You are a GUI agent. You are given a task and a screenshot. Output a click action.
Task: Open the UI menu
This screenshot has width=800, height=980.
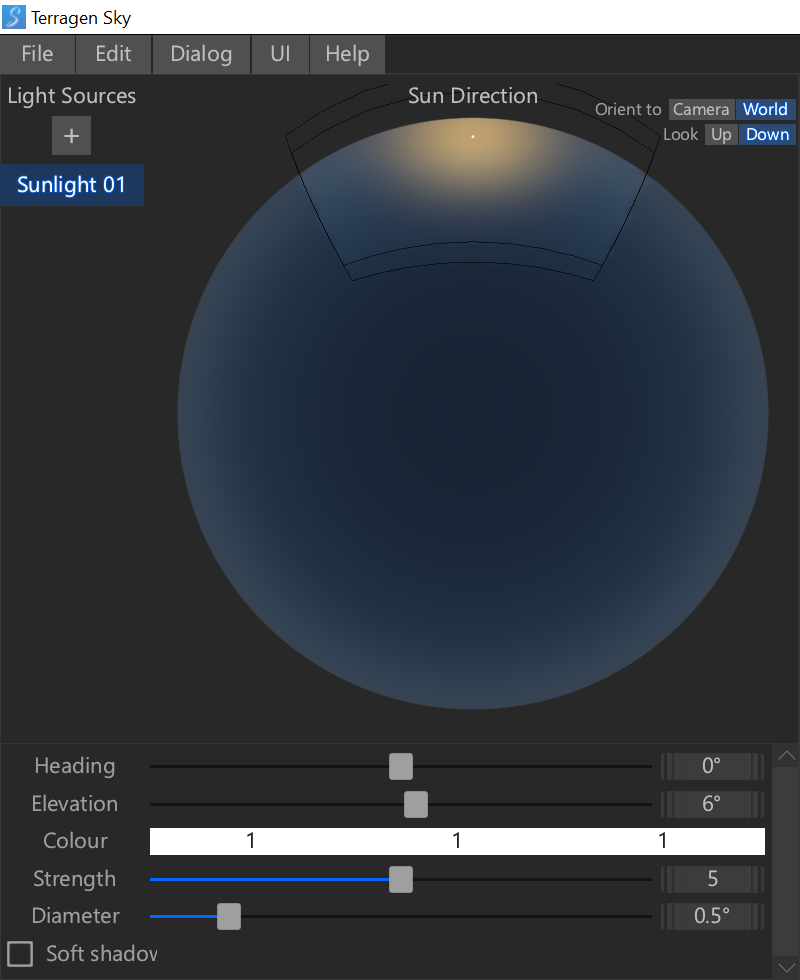tap(280, 54)
